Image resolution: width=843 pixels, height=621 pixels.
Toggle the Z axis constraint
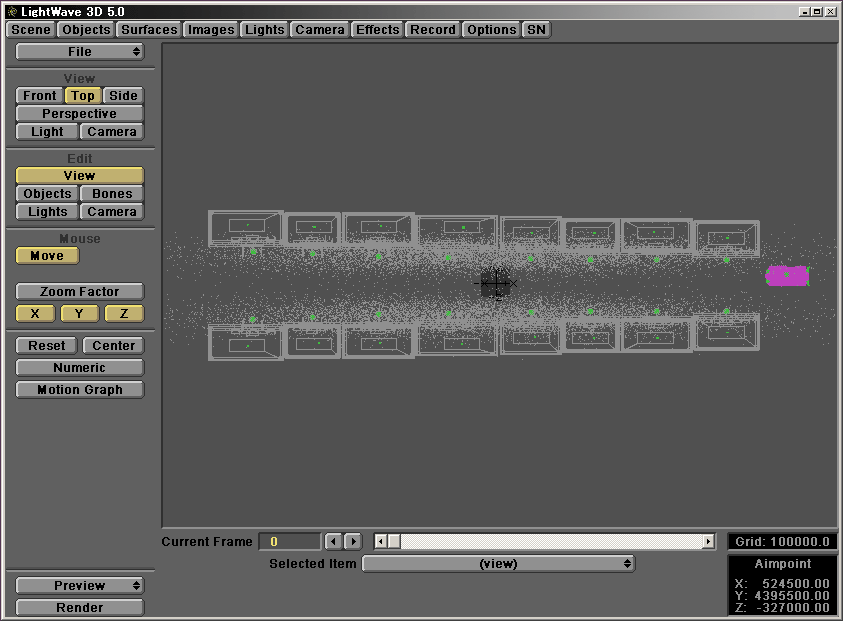[x=124, y=313]
